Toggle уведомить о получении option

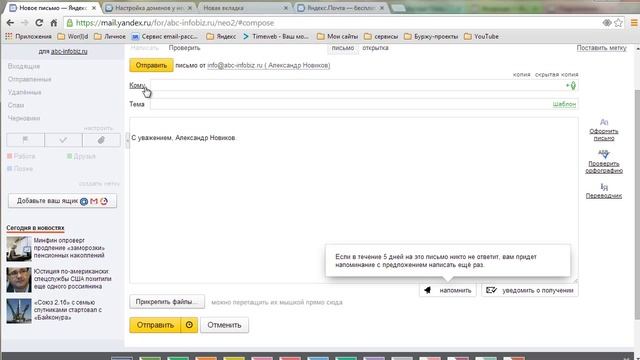tap(529, 290)
